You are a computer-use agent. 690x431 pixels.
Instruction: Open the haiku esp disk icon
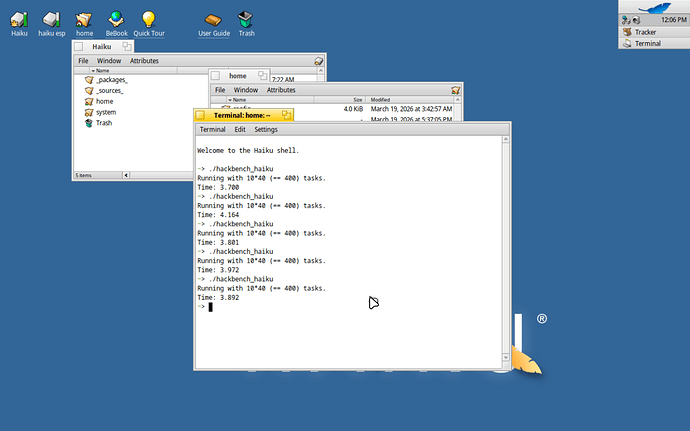point(50,19)
